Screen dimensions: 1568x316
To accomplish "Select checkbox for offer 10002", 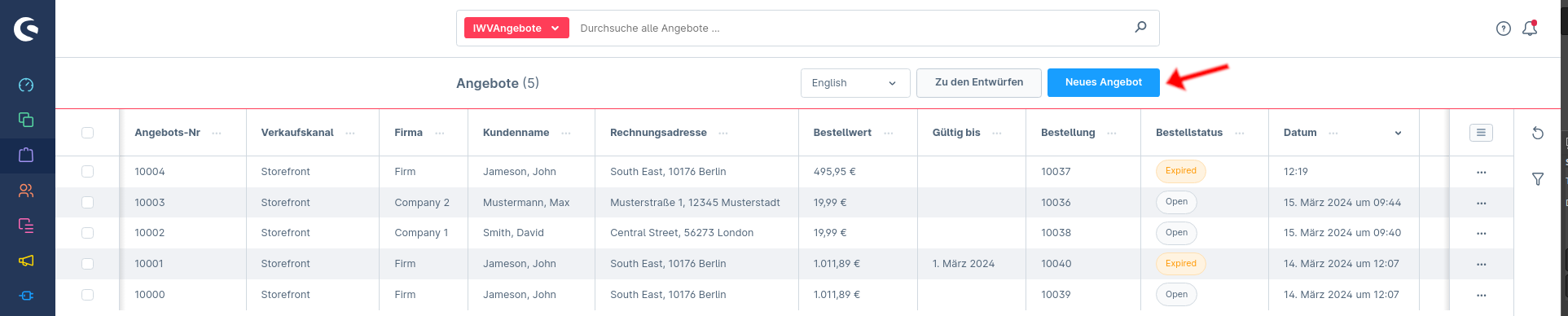I will [x=87, y=233].
